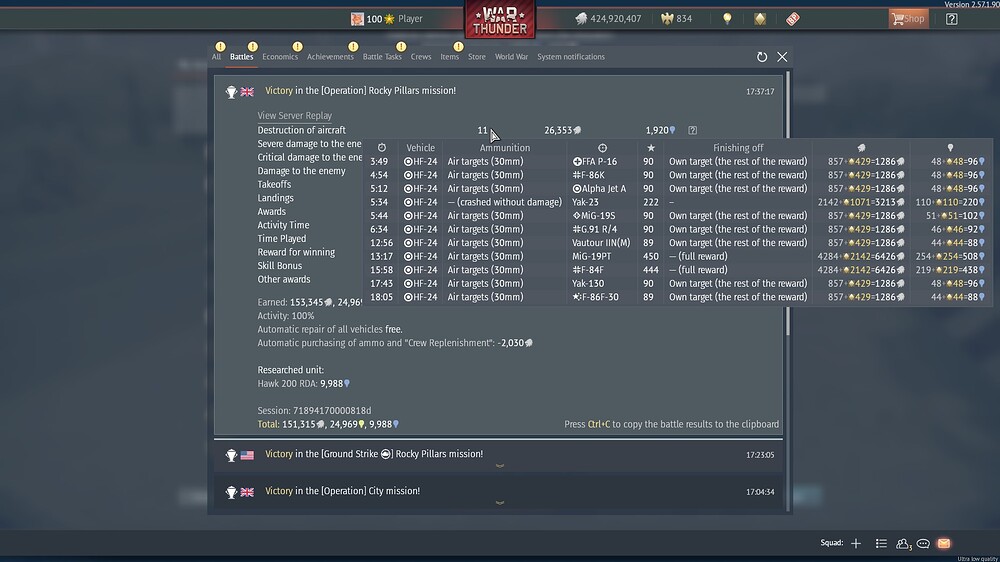
Task: Click the trophy icon of Rocky Pillars Operation victory
Action: (231, 92)
